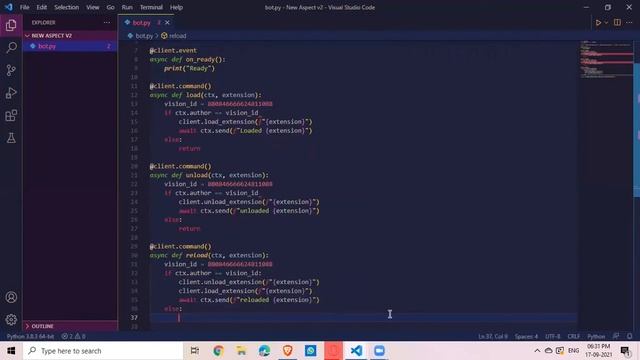This screenshot has width=640, height=360.
Task: Open the Windows Start menu
Action: click(x=11, y=351)
